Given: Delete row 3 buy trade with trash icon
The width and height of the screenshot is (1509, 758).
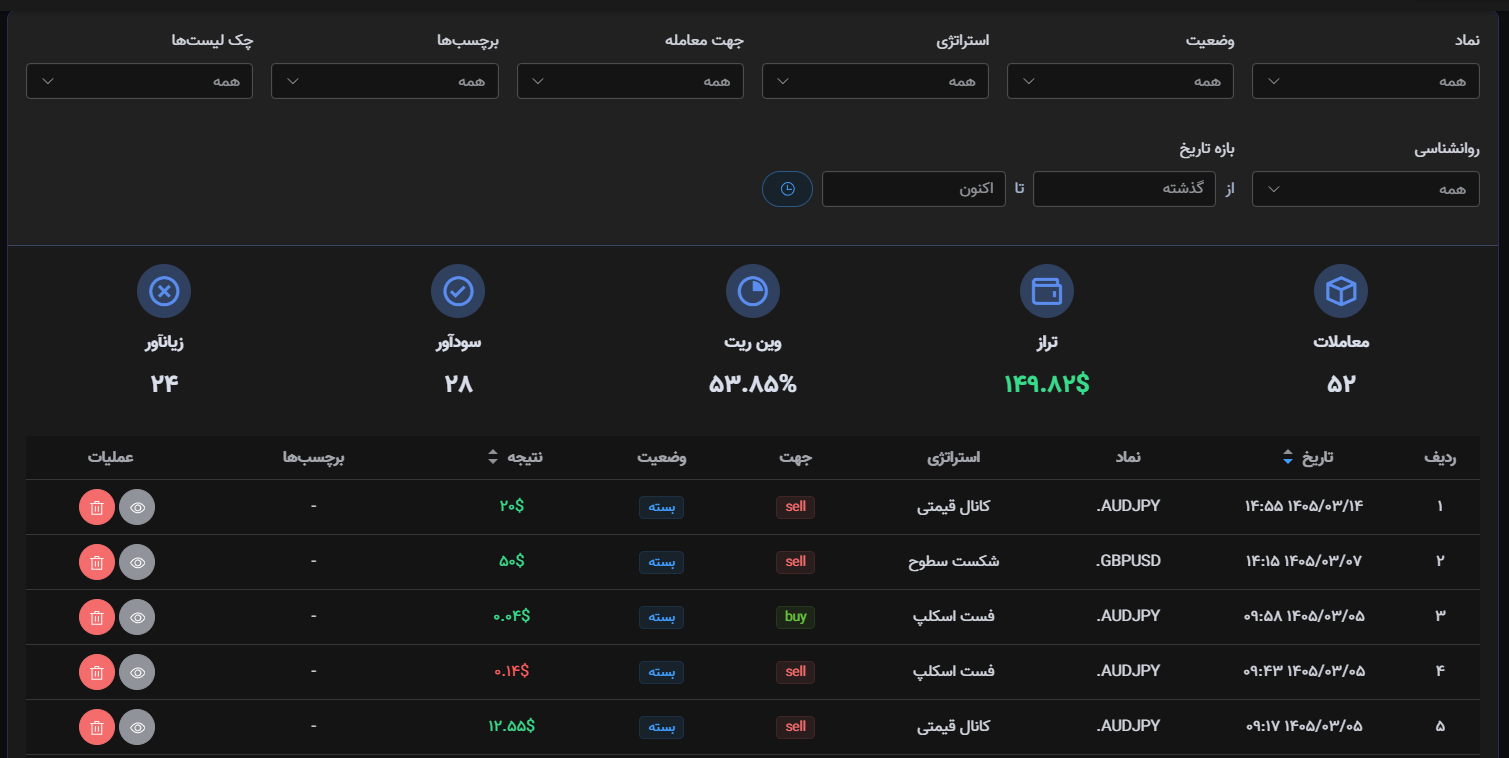Looking at the screenshot, I should coord(97,618).
